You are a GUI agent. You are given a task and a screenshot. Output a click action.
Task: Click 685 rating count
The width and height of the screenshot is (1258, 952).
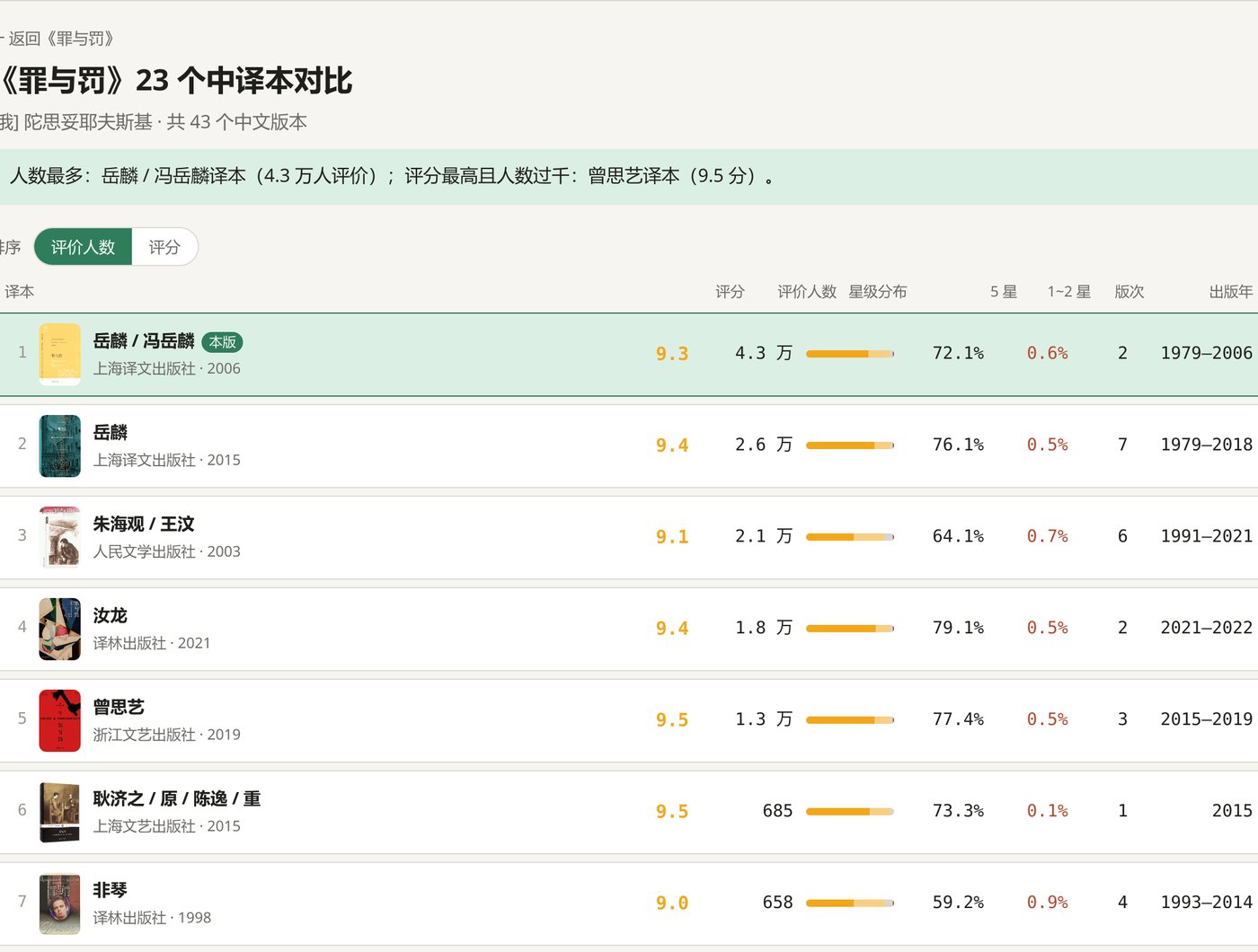point(777,811)
